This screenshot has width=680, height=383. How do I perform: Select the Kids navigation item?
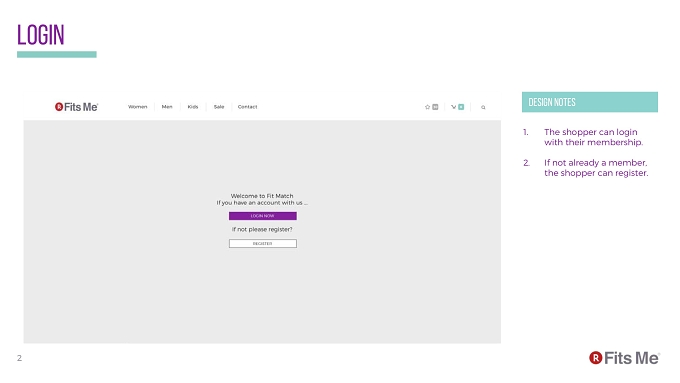click(193, 107)
